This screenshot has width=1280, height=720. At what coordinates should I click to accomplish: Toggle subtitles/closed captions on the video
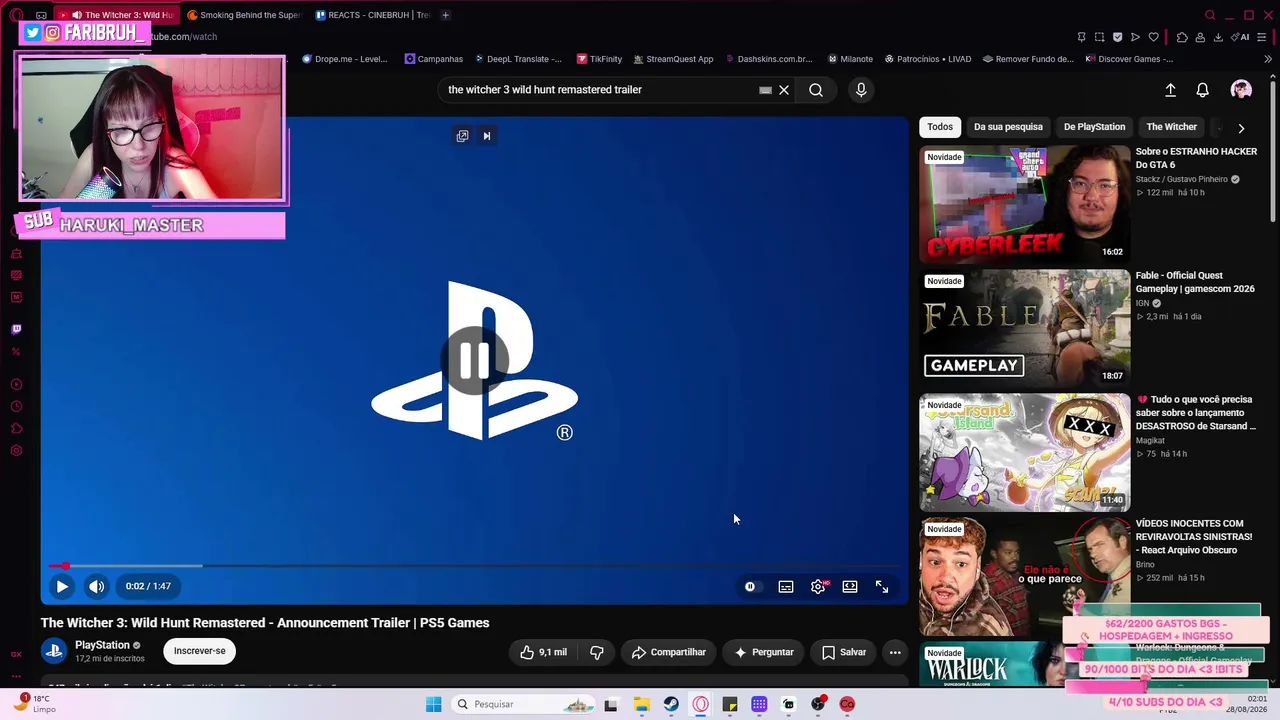tap(786, 587)
